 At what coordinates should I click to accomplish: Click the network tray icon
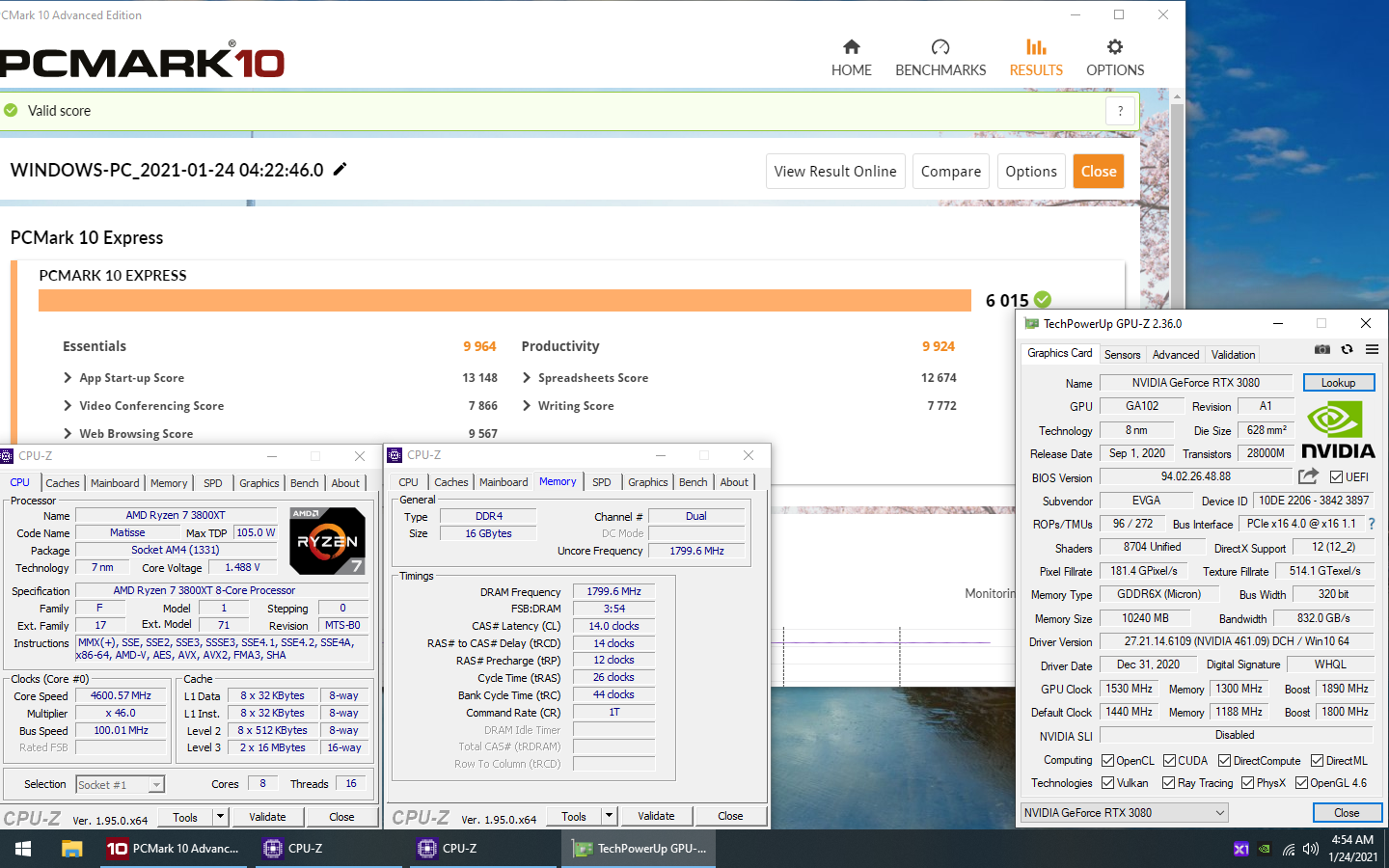coord(1289,849)
